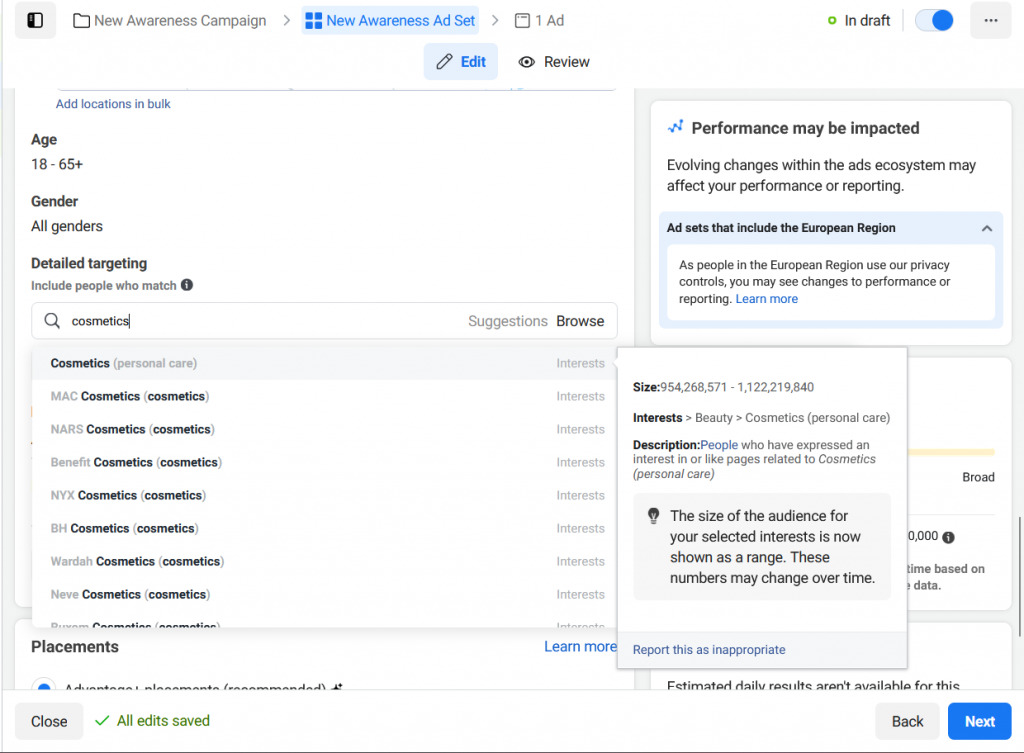Click Browse in detailed targeting search
1024x753 pixels.
click(x=580, y=321)
